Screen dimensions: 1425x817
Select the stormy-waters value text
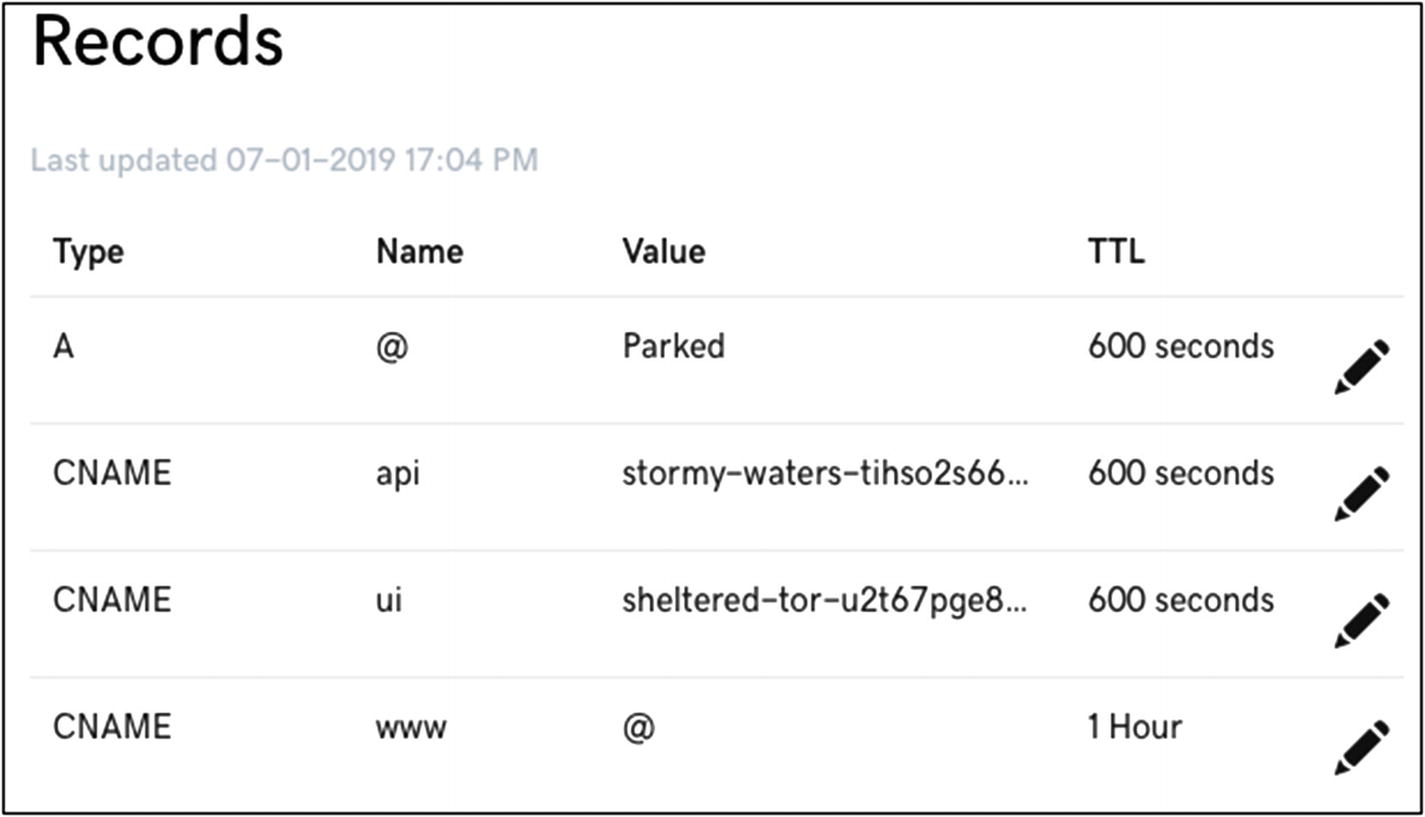coord(825,473)
